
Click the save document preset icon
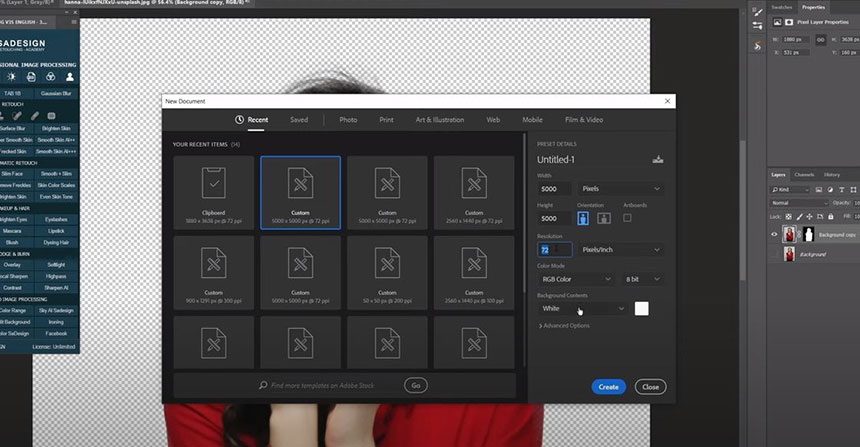coord(657,159)
